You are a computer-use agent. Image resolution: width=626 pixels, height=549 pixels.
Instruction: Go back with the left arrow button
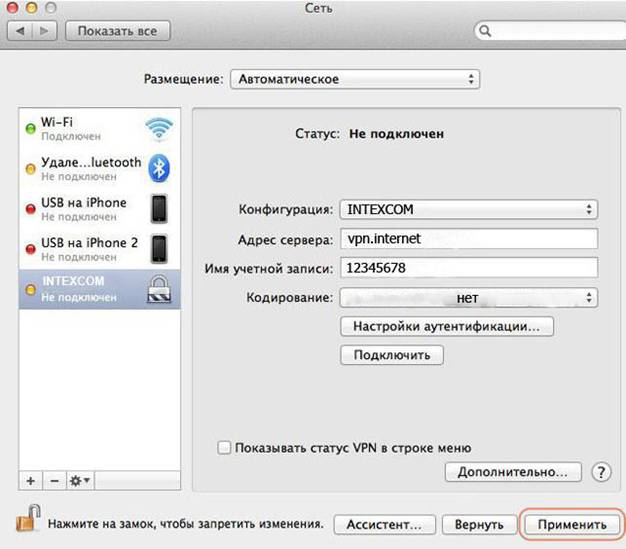click(x=23, y=31)
